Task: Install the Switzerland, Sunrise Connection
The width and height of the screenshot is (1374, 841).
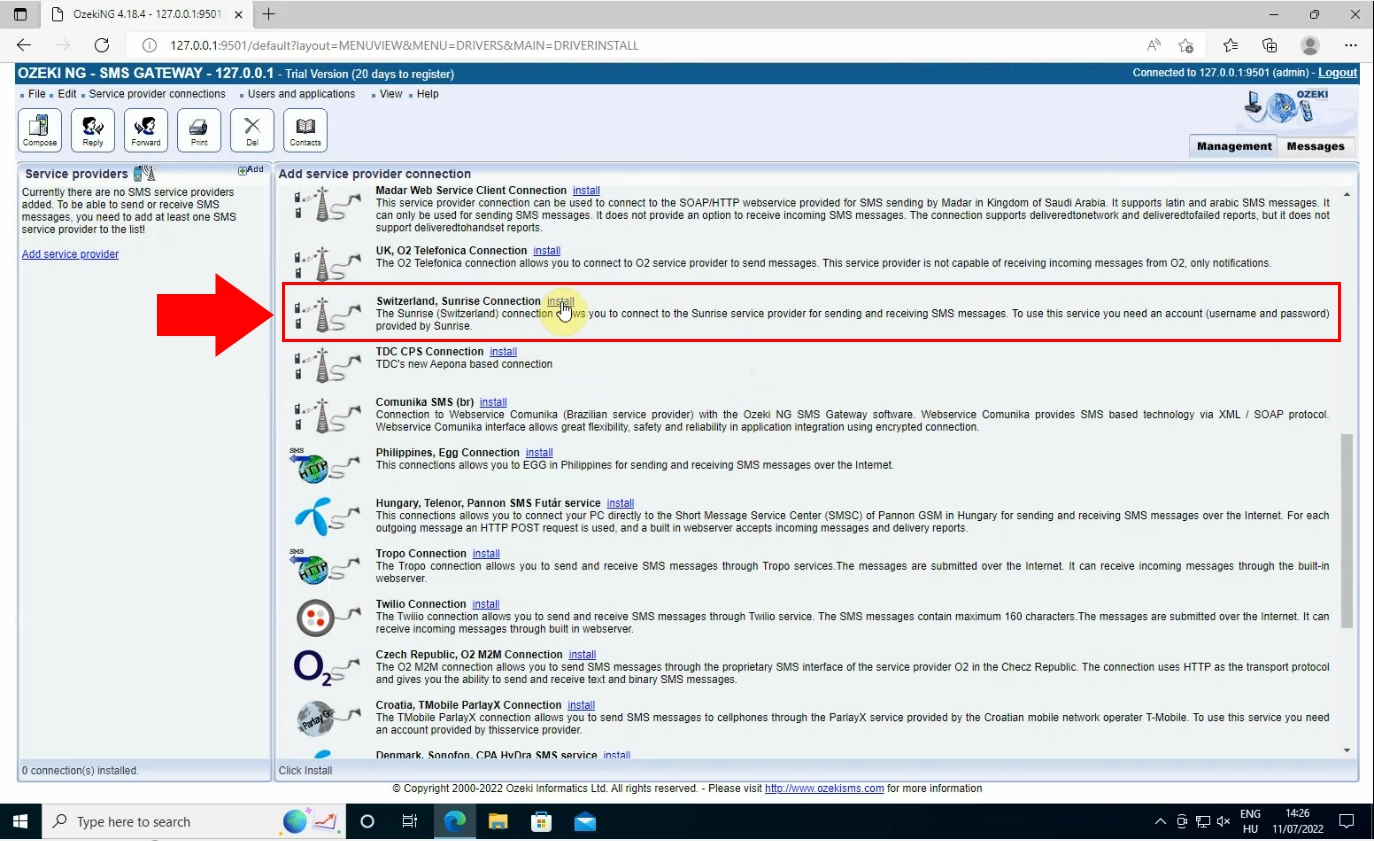Action: click(561, 301)
